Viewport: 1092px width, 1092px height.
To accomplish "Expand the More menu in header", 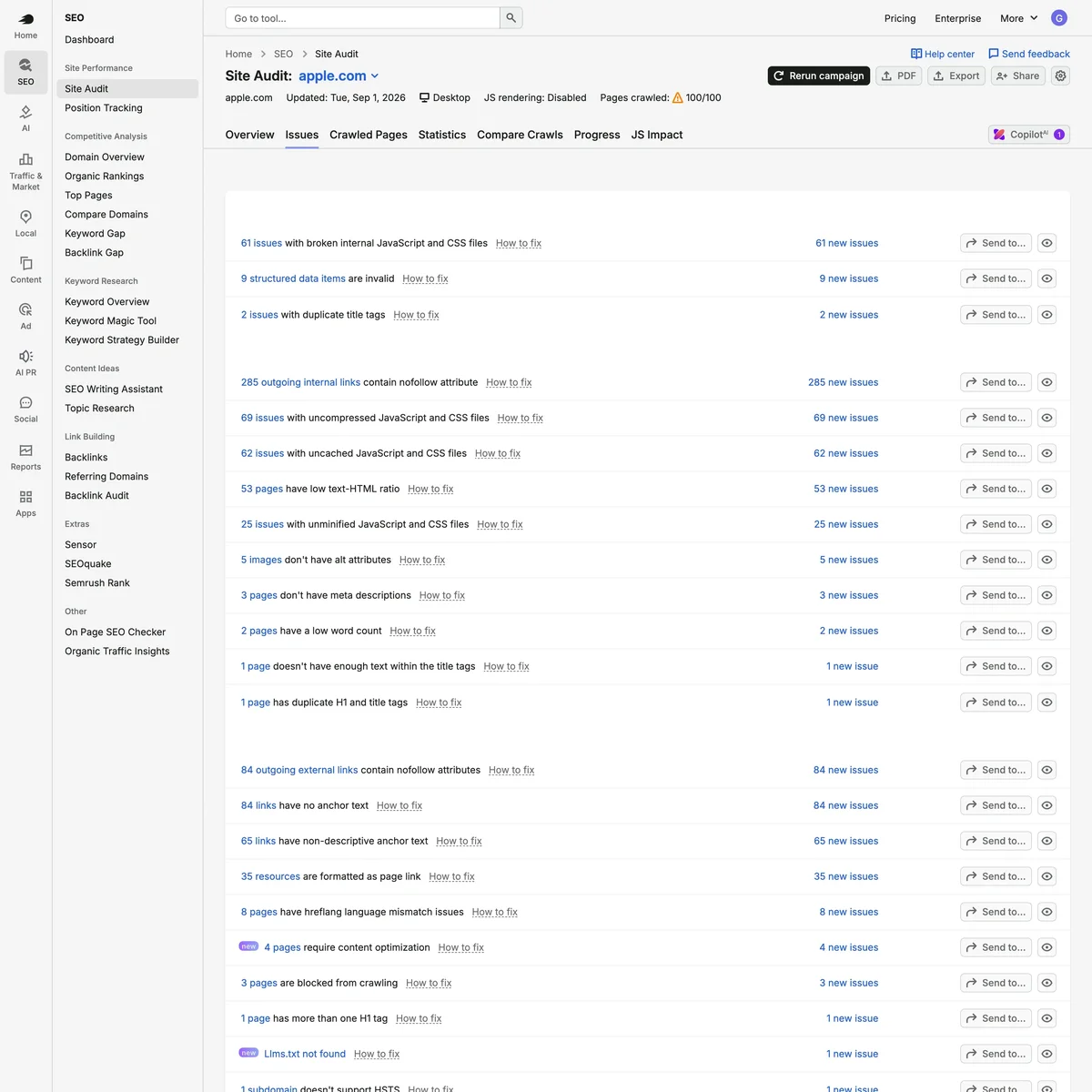I will [1019, 18].
